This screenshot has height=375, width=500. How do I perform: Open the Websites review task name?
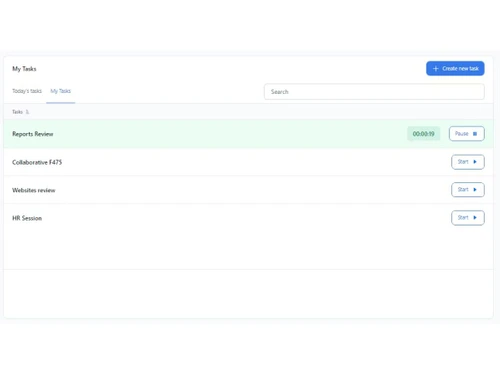(x=34, y=190)
